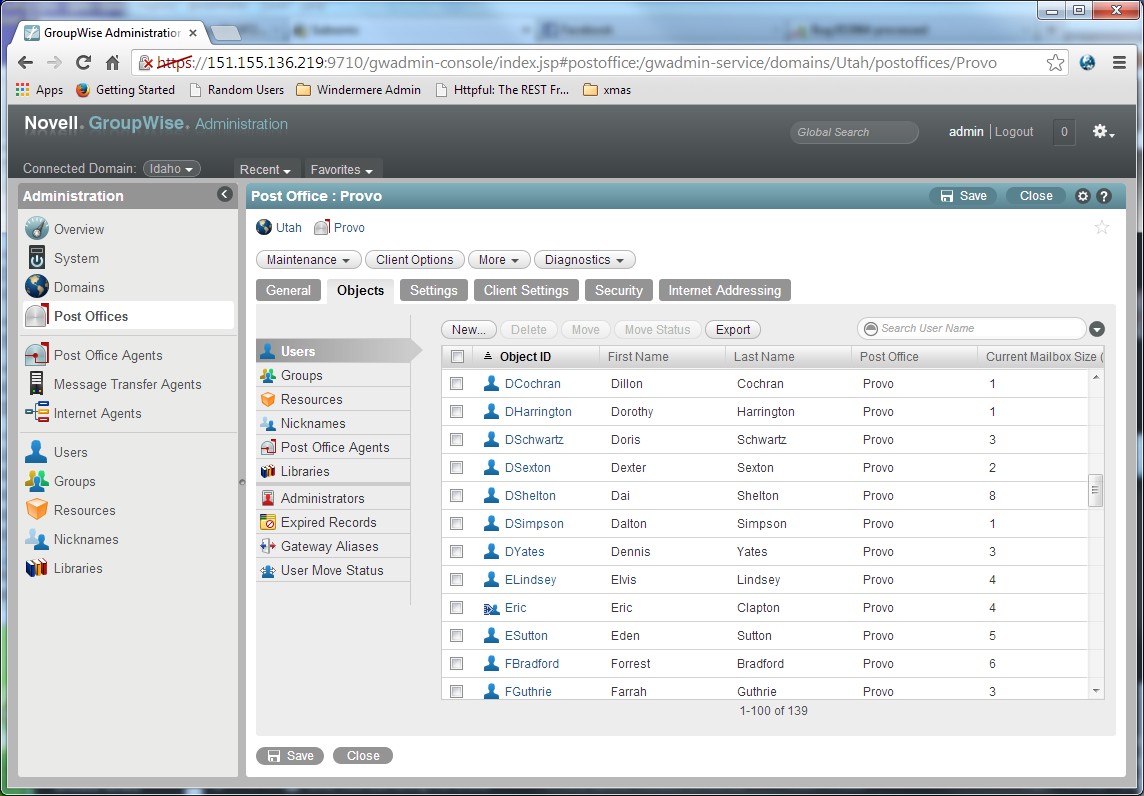This screenshot has height=796, width=1144.
Task: Open the Connected Domain Idaho dropdown
Action: (171, 169)
